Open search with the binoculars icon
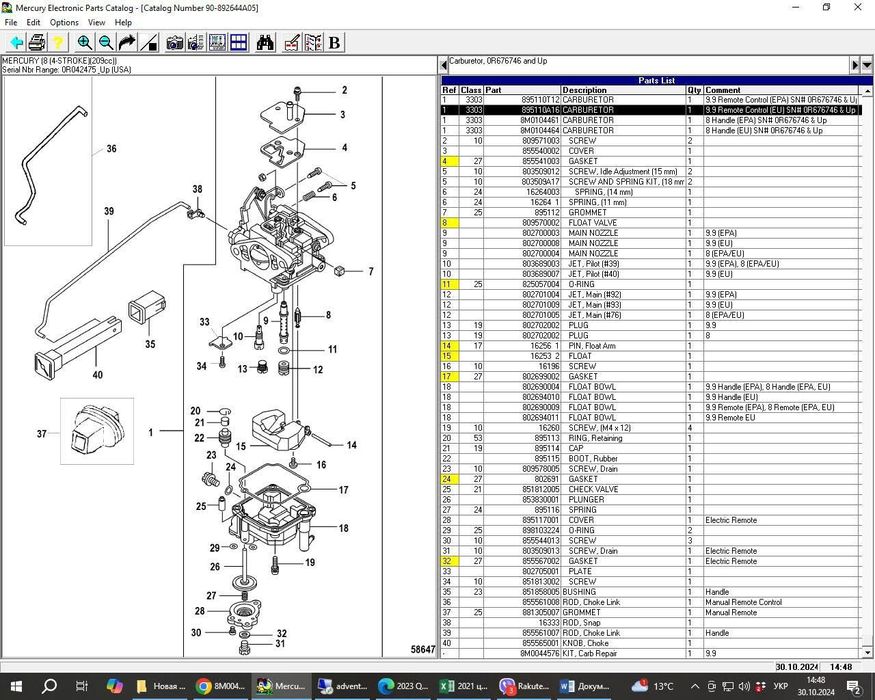The height and width of the screenshot is (700, 875). 265,42
